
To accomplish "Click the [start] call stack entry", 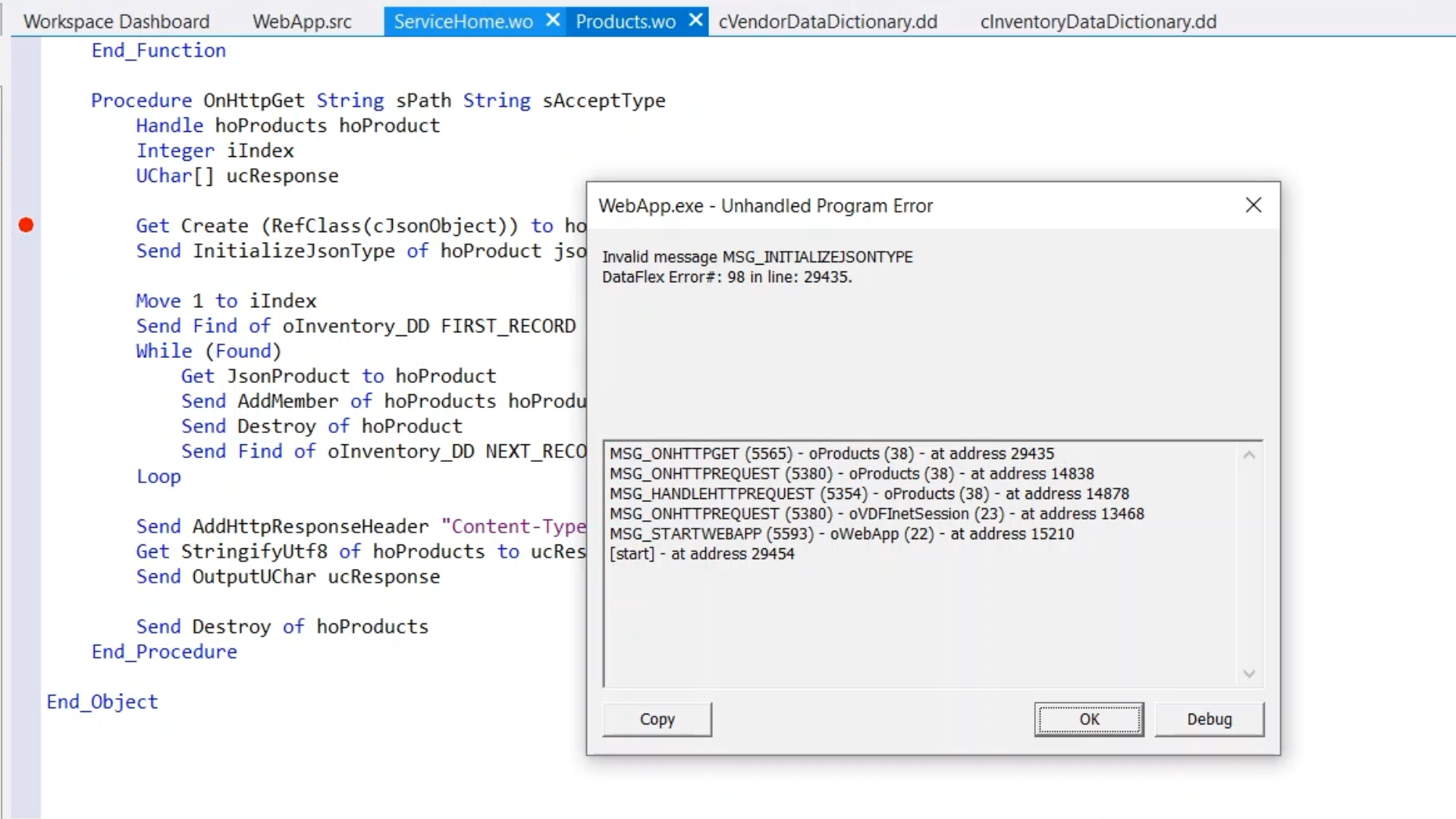I will 701,554.
